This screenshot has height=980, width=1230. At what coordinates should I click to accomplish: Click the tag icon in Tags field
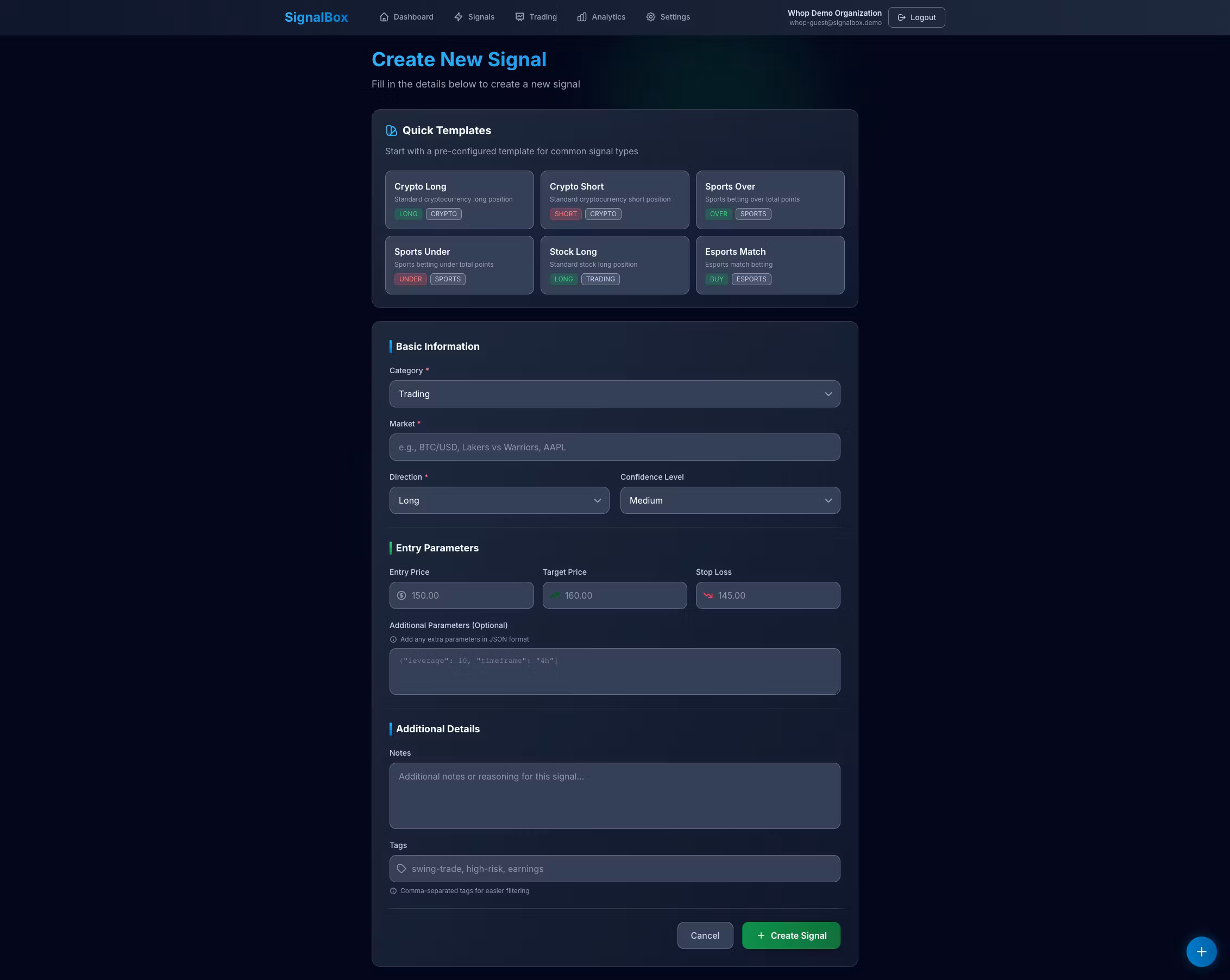(401, 869)
